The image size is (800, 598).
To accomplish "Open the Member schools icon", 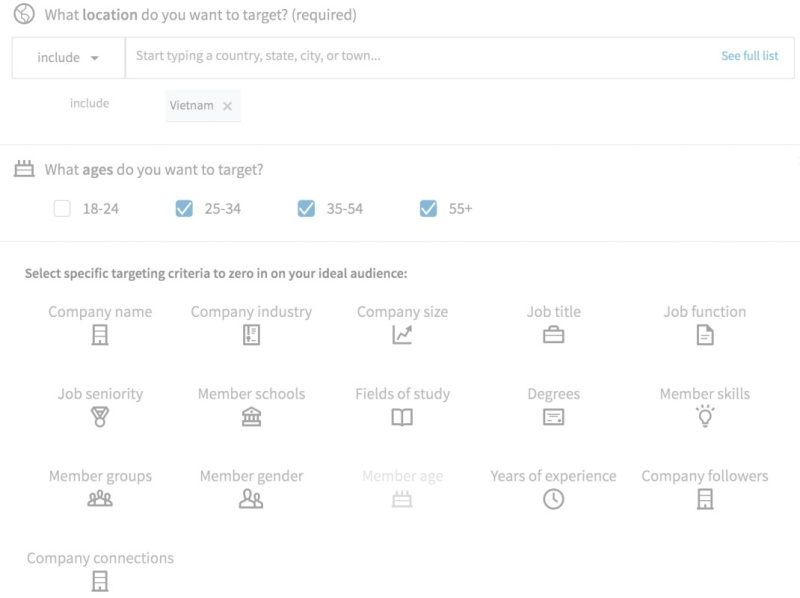I will 252,417.
